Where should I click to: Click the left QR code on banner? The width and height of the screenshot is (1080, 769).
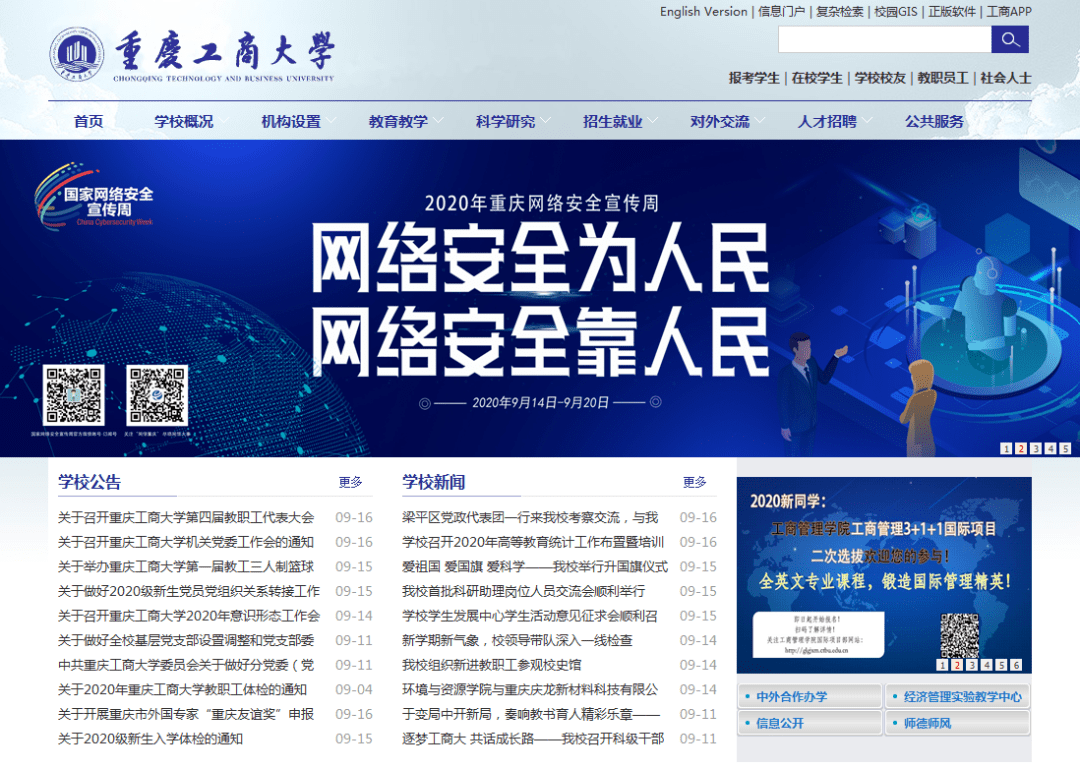tap(74, 395)
